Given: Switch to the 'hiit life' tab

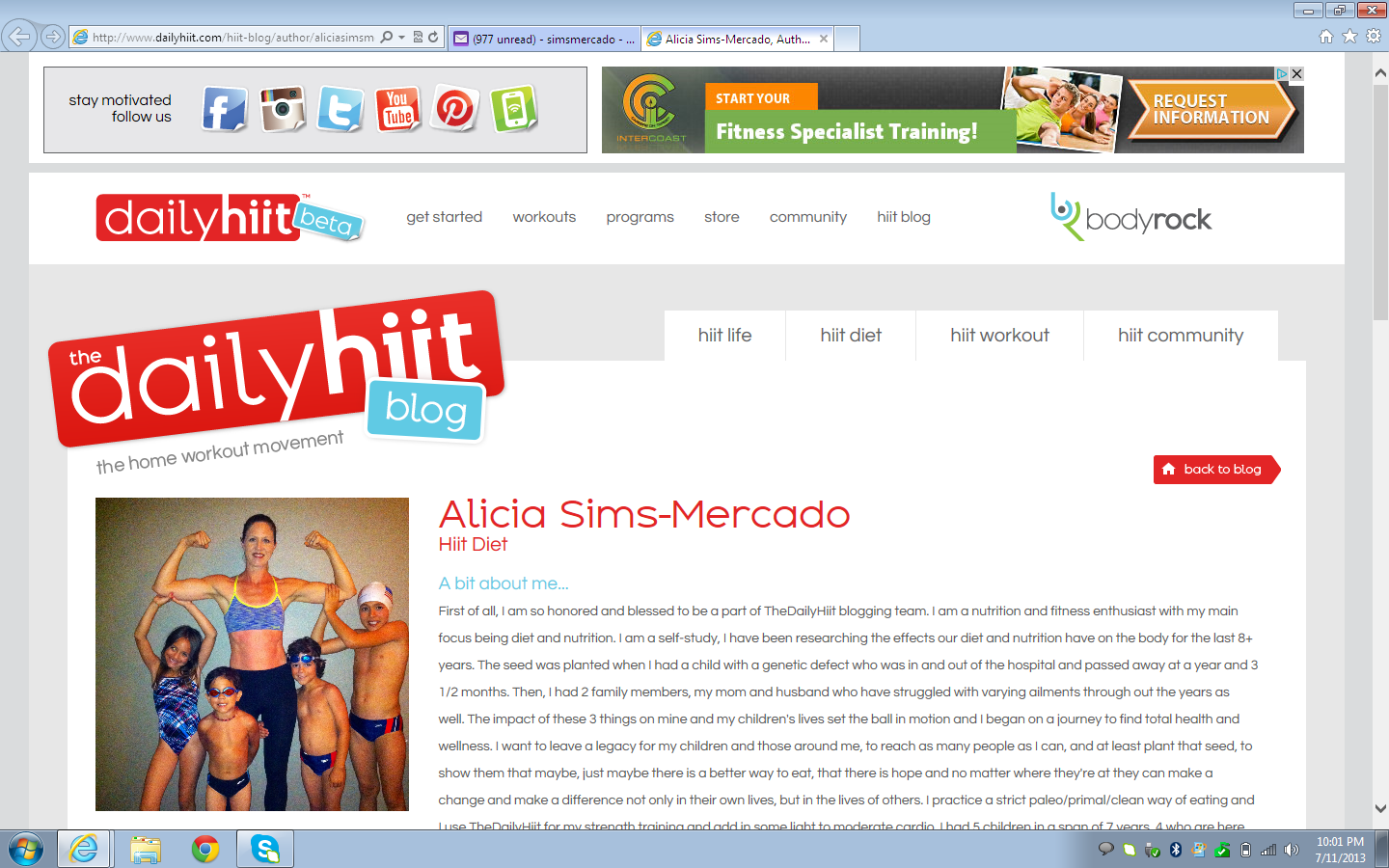Looking at the screenshot, I should (x=724, y=335).
